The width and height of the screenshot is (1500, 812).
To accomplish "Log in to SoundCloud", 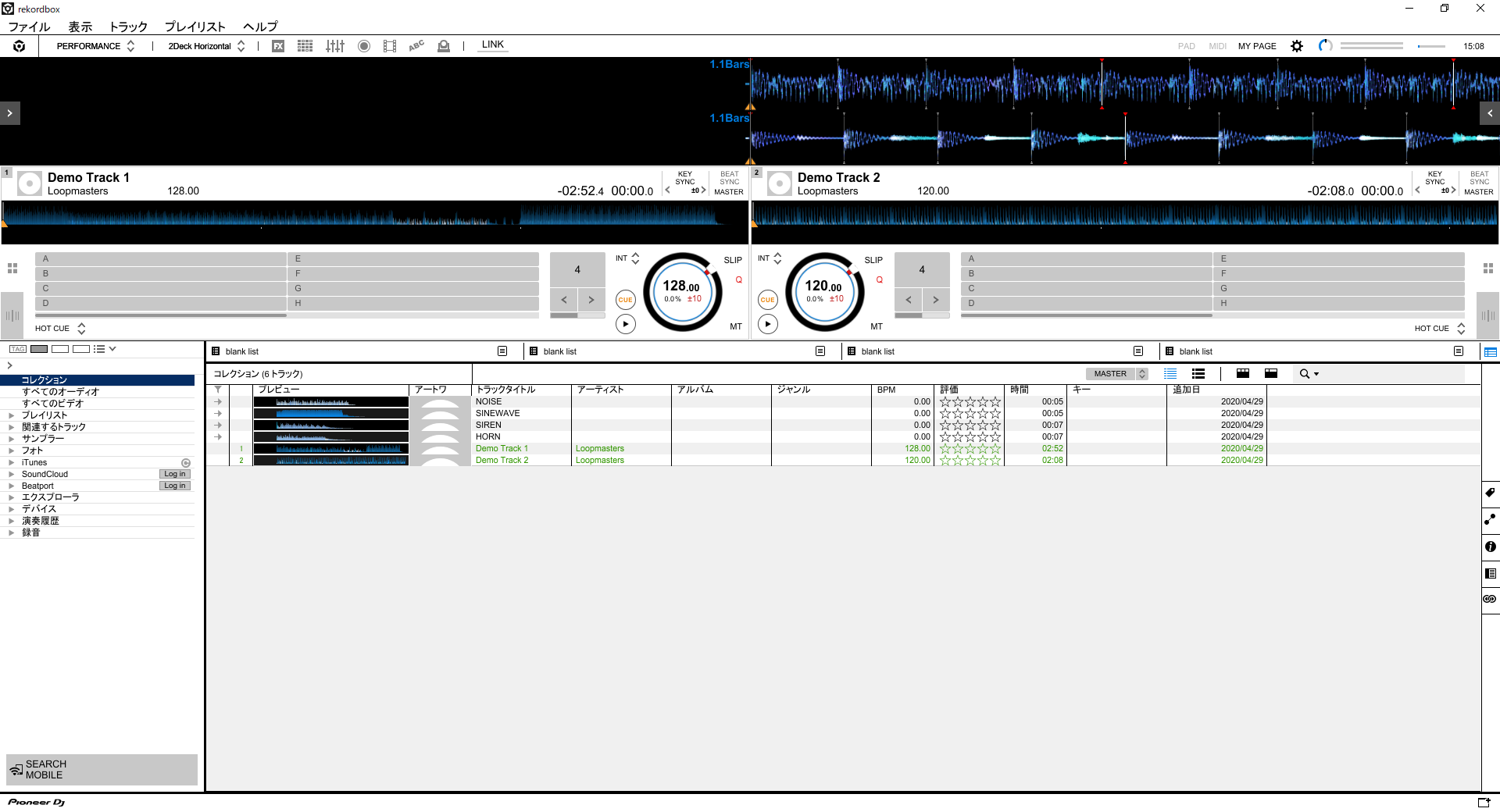I will [x=175, y=474].
